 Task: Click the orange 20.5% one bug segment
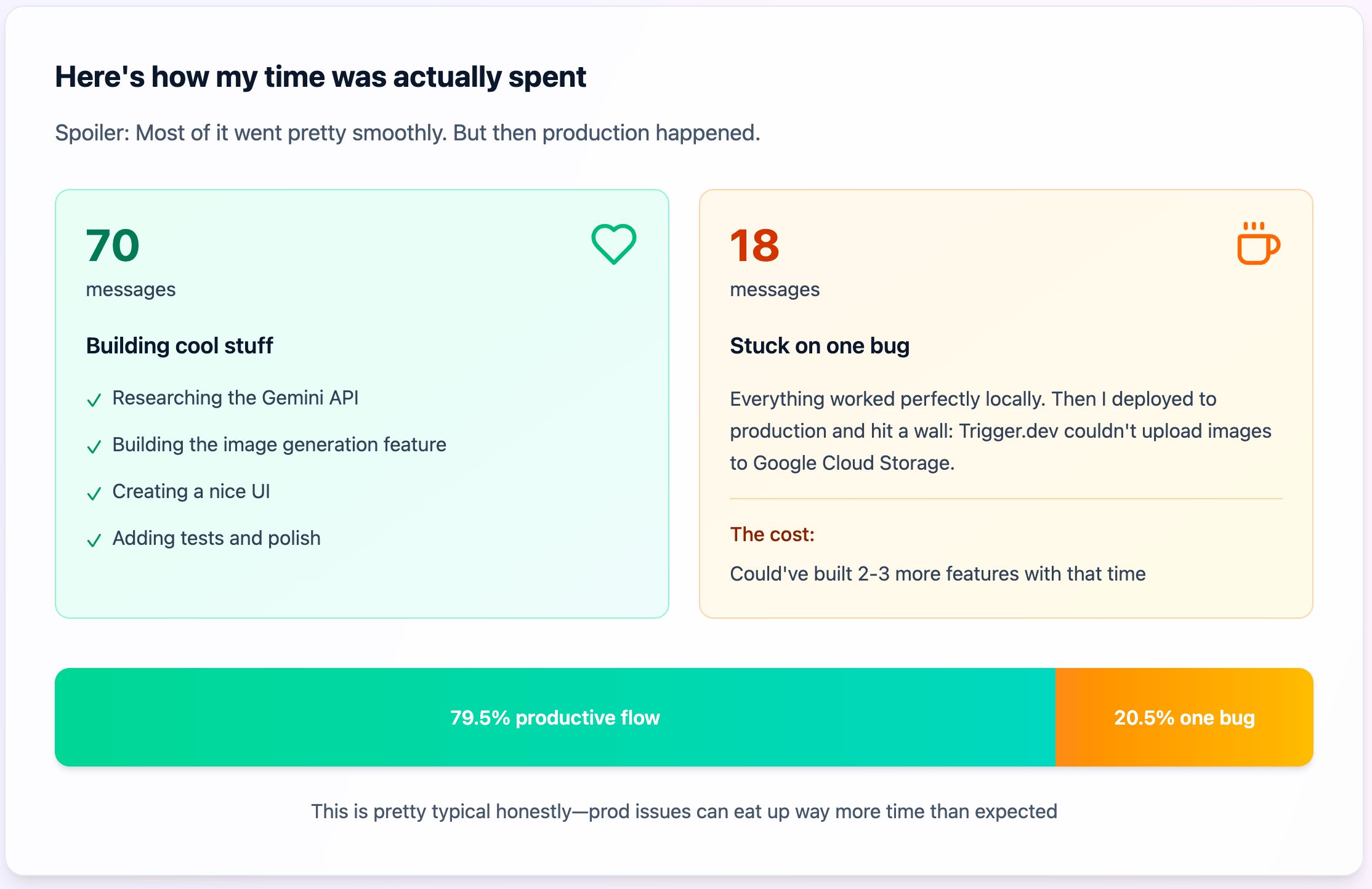(x=1184, y=718)
